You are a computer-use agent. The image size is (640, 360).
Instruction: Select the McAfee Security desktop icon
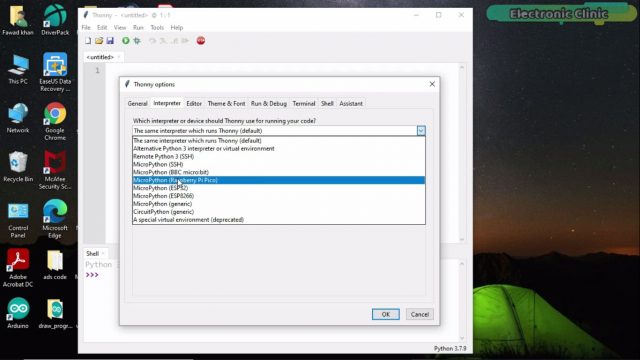(55, 170)
